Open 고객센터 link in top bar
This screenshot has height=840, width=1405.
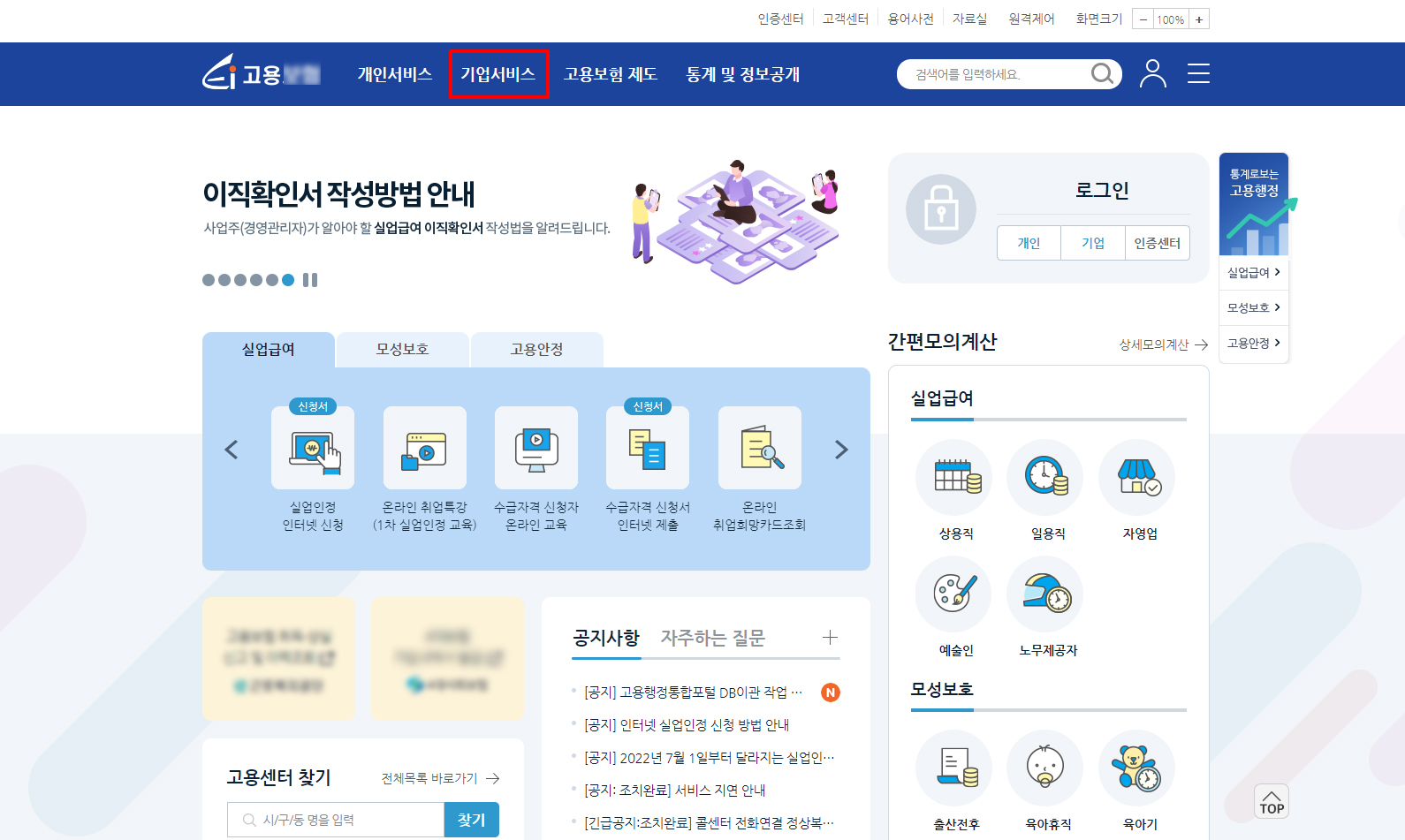[846, 19]
